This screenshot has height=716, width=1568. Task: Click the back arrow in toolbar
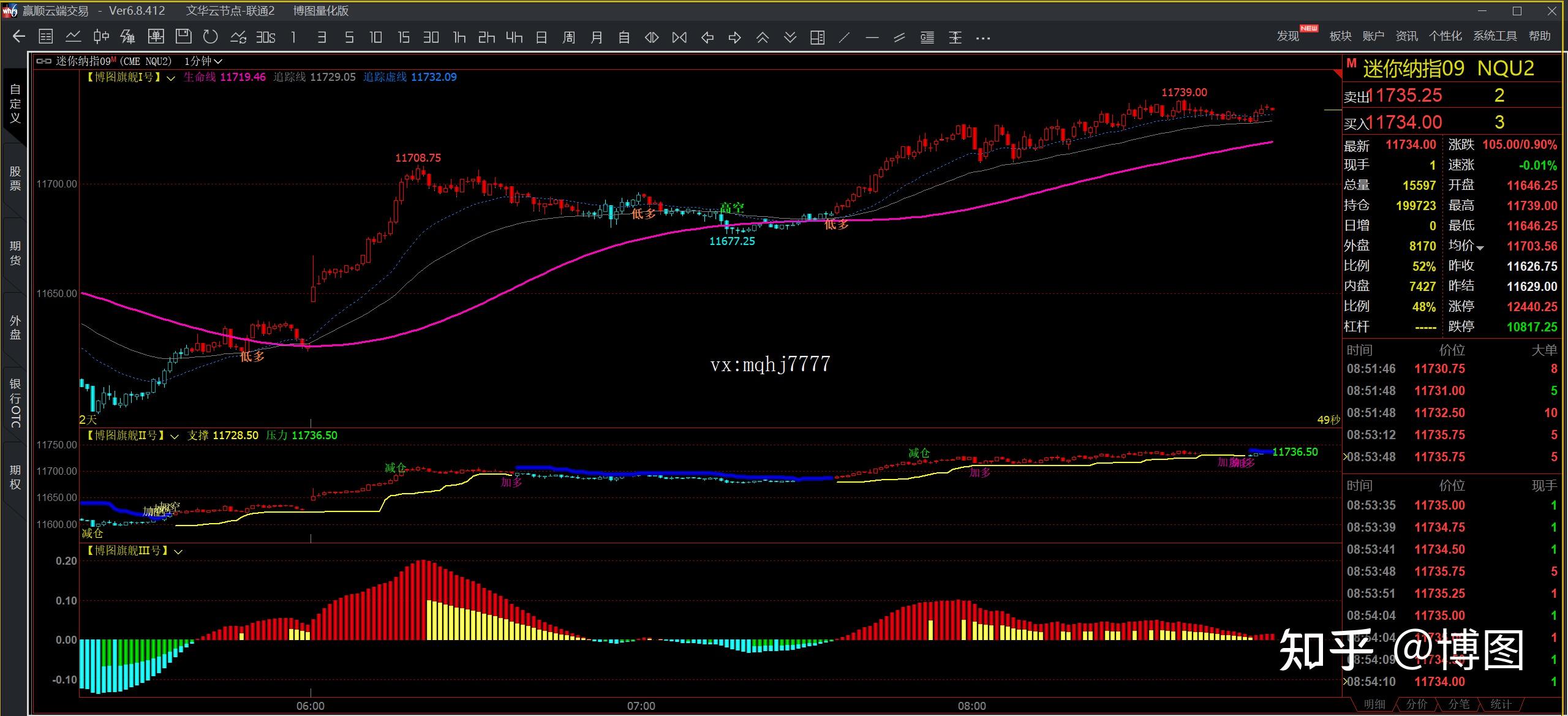click(19, 37)
